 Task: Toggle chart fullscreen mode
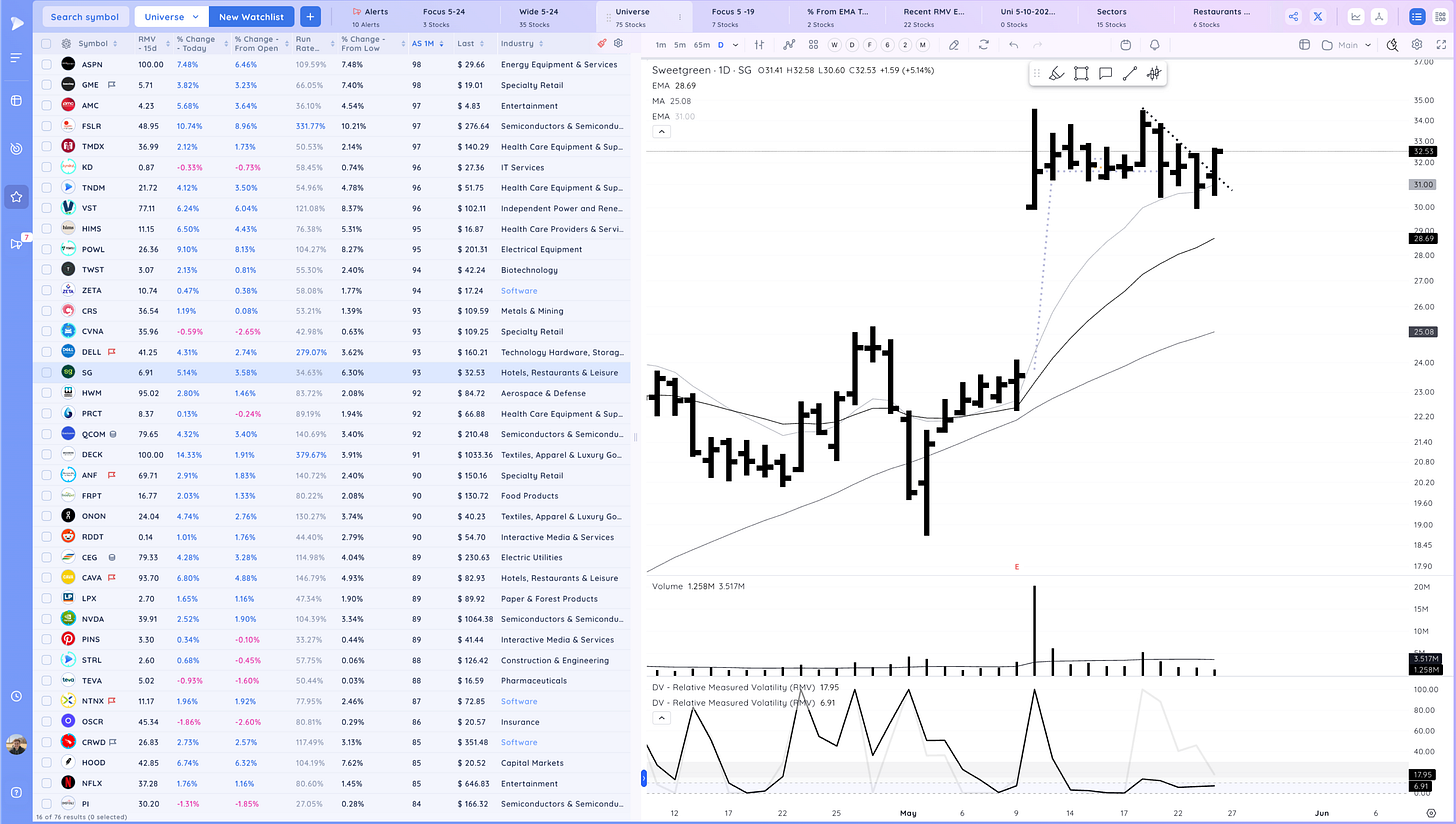[1439, 44]
